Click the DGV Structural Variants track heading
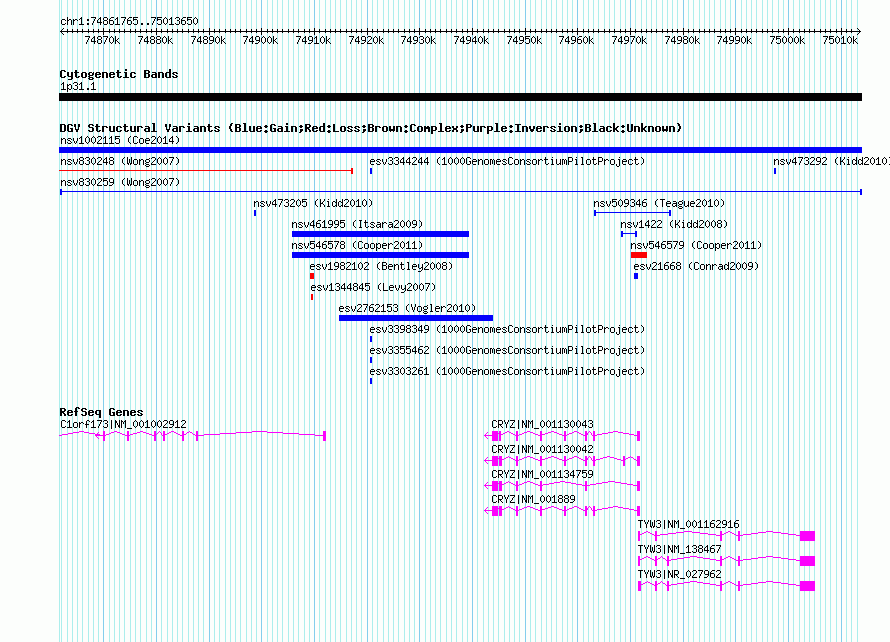Viewport: 890px width, 642px height. click(x=371, y=128)
